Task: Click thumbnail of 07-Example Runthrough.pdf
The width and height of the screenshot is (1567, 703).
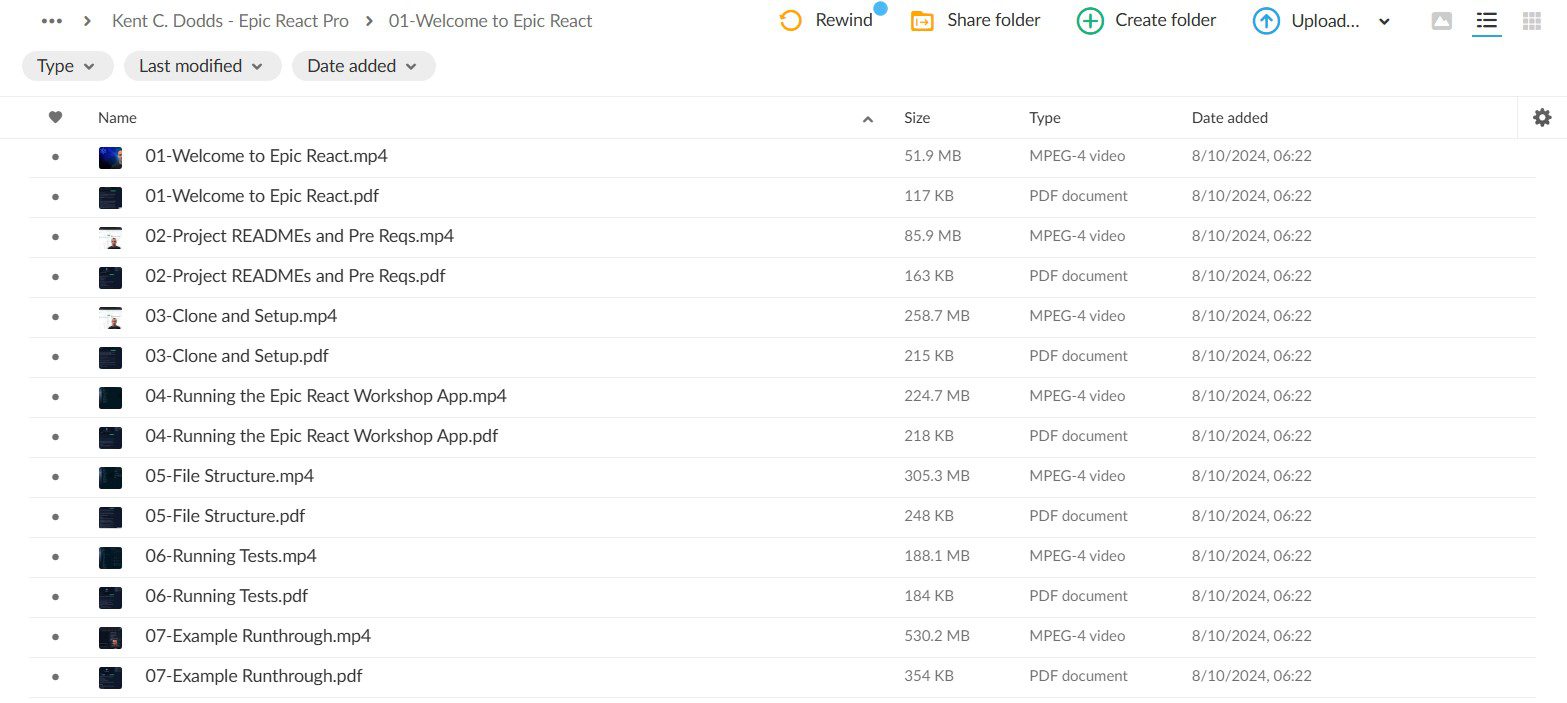Action: coord(110,677)
